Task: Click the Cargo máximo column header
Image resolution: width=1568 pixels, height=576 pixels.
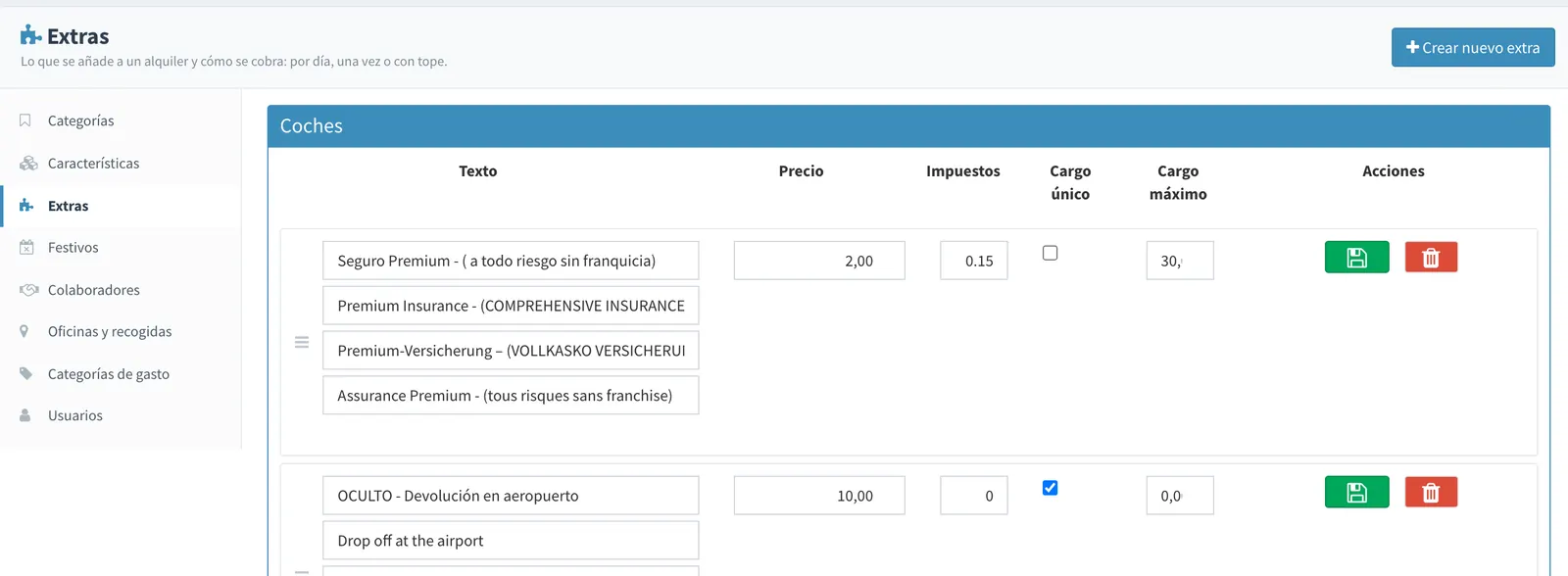Action: [x=1178, y=182]
